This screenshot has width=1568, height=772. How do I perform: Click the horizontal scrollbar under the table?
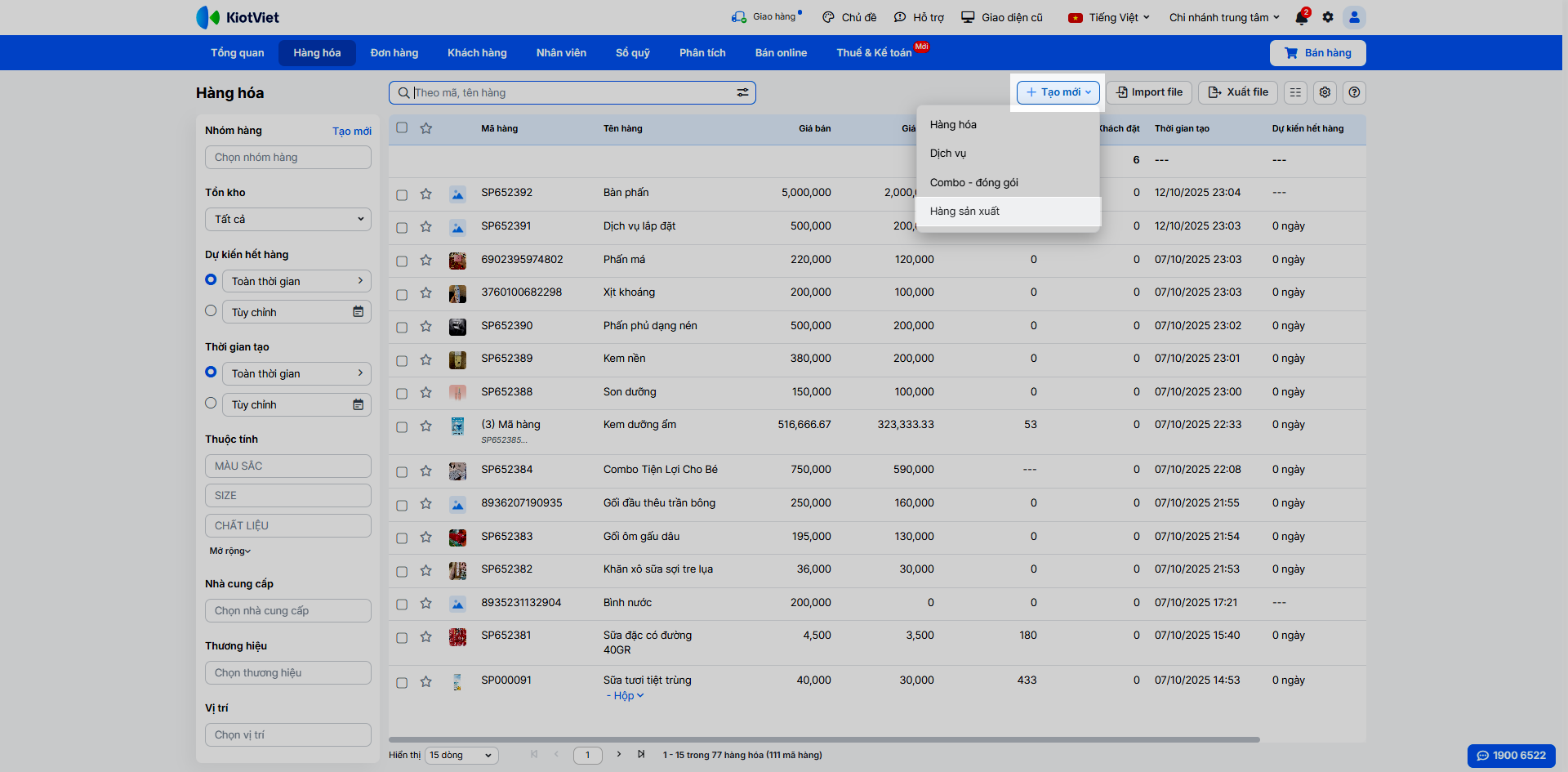pyautogui.click(x=824, y=739)
